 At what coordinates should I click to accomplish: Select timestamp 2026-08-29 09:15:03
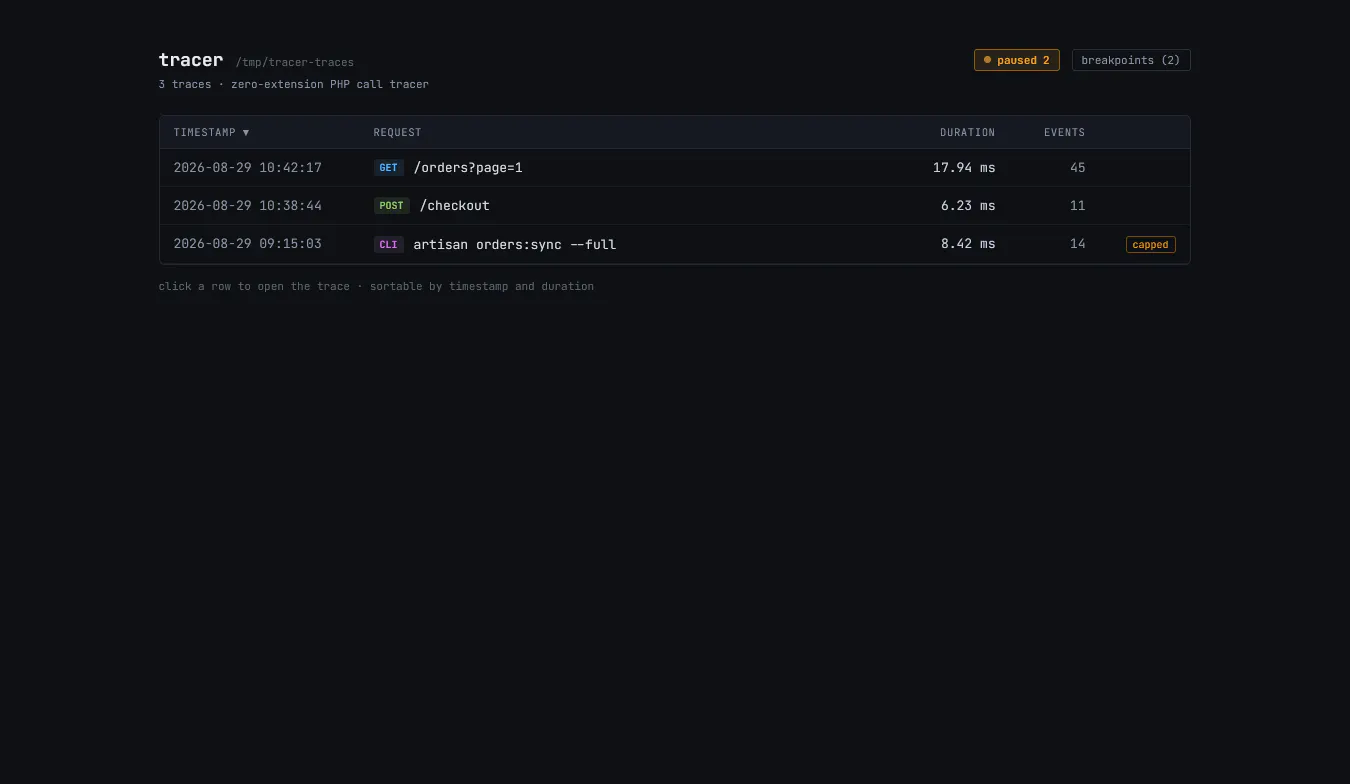point(248,244)
